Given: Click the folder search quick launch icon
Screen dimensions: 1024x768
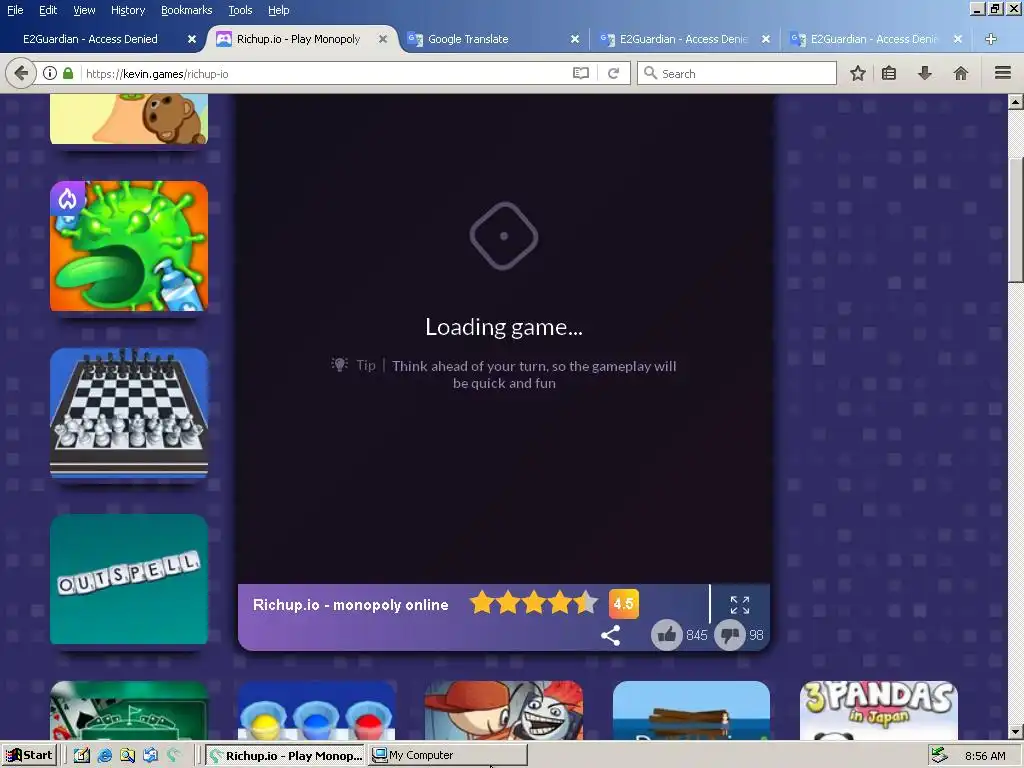Looking at the screenshot, I should (x=127, y=756).
